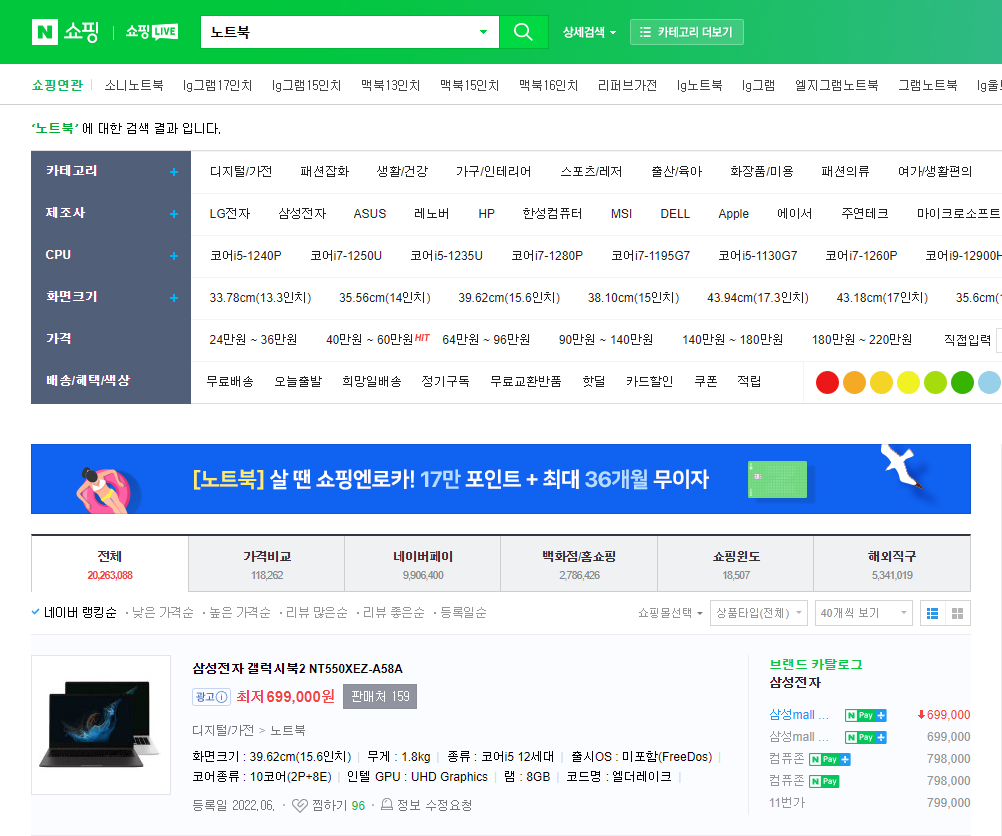Select the list view layout icon
The width and height of the screenshot is (1002, 836).
tap(935, 613)
